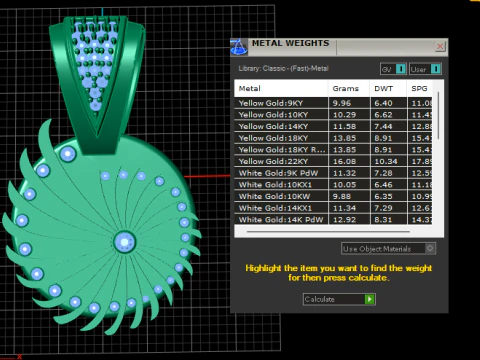Click the center gemstone of the pendant

pyautogui.click(x=124, y=242)
